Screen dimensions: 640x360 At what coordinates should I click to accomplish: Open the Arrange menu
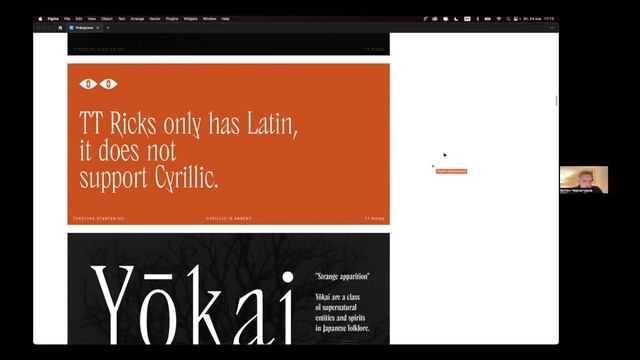pyautogui.click(x=137, y=19)
